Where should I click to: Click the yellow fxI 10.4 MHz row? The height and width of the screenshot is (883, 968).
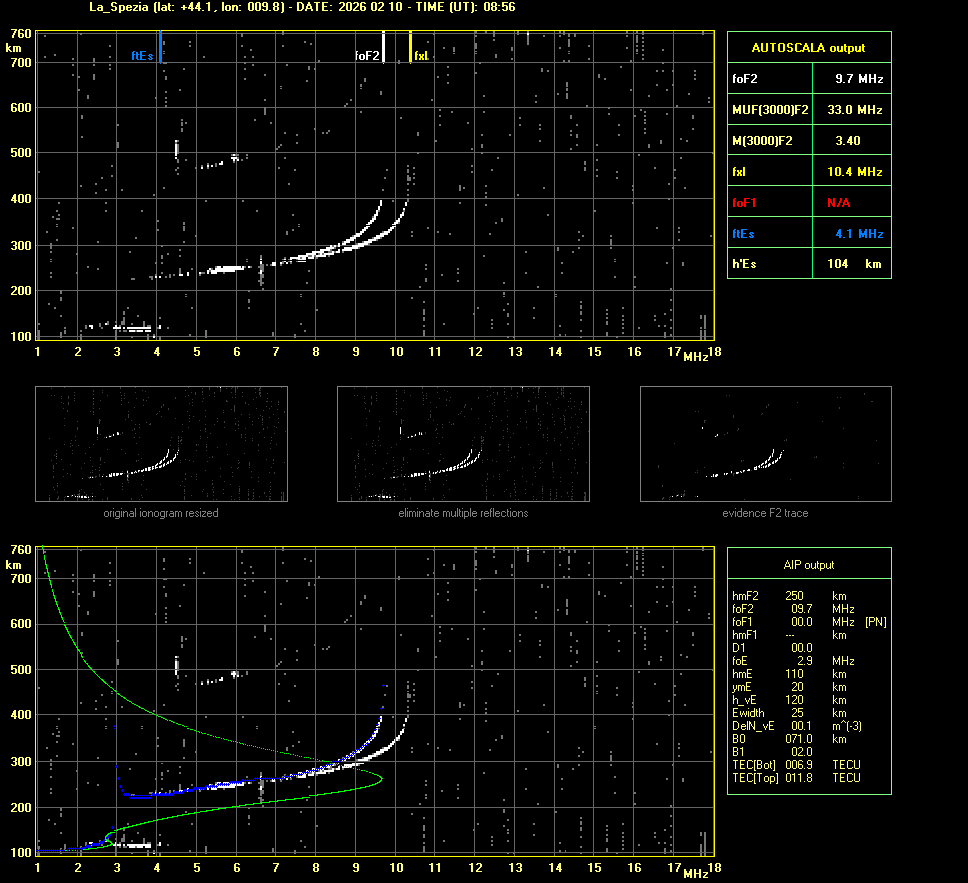click(808, 172)
